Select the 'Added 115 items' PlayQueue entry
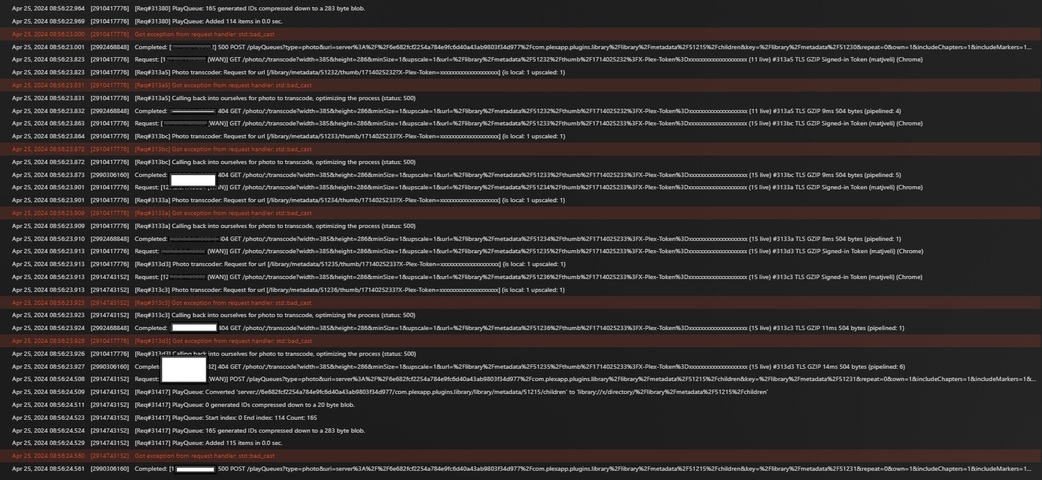This screenshot has height=480, width=1042. 521,443
